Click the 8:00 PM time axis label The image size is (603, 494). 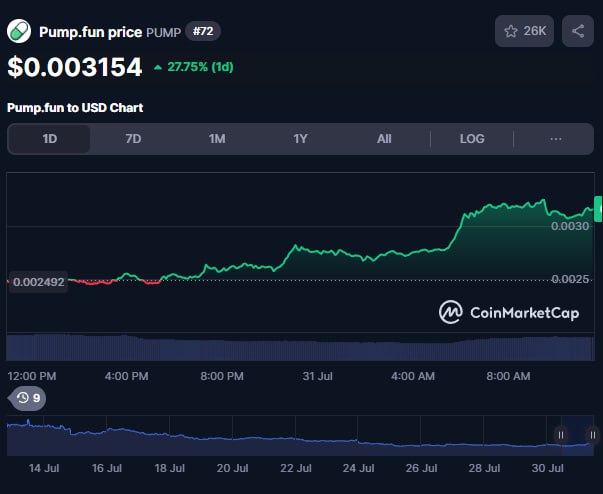point(222,376)
